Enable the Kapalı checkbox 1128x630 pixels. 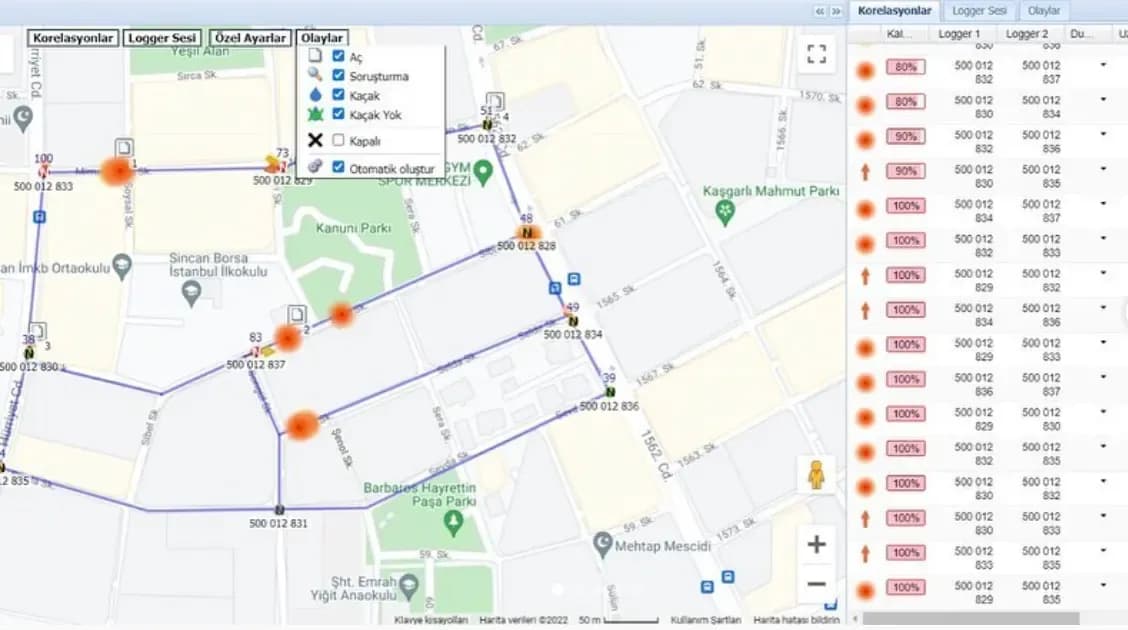click(338, 140)
